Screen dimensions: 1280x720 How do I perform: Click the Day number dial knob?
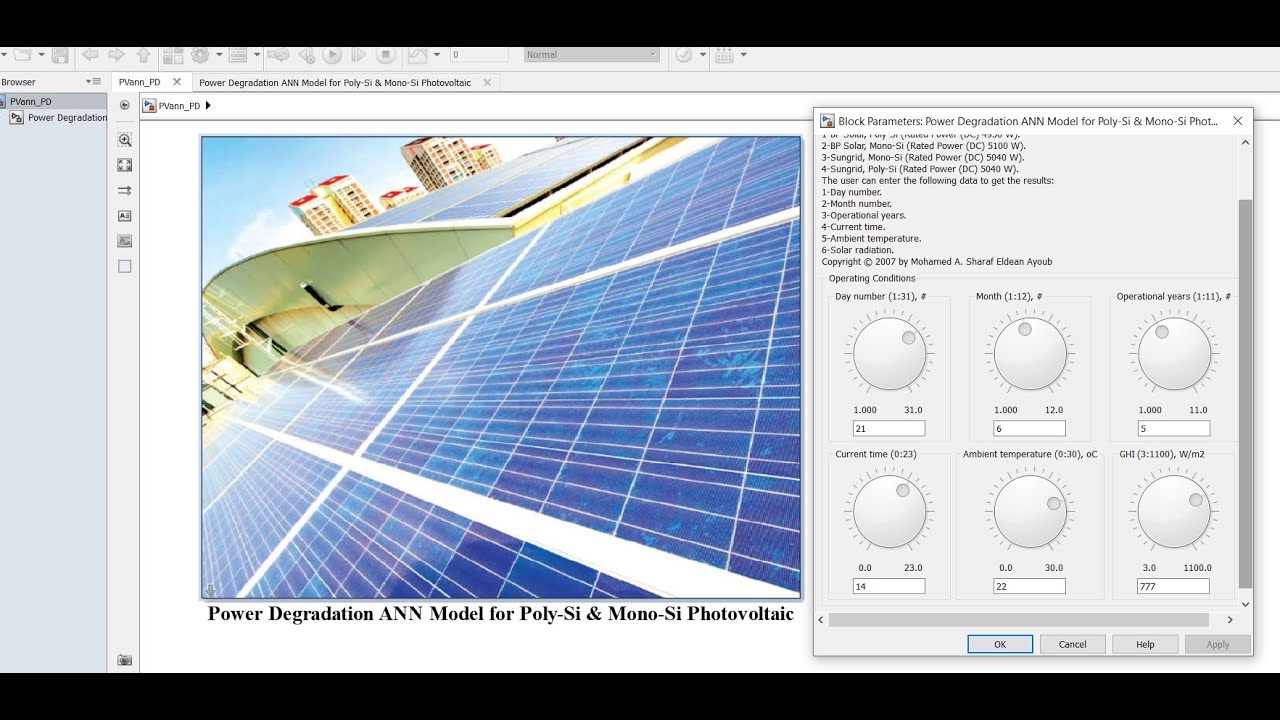point(889,354)
